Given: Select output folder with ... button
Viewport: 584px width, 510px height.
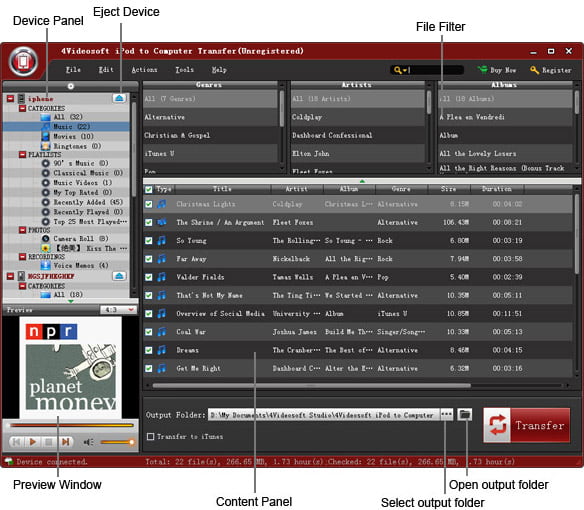Looking at the screenshot, I should click(x=447, y=414).
